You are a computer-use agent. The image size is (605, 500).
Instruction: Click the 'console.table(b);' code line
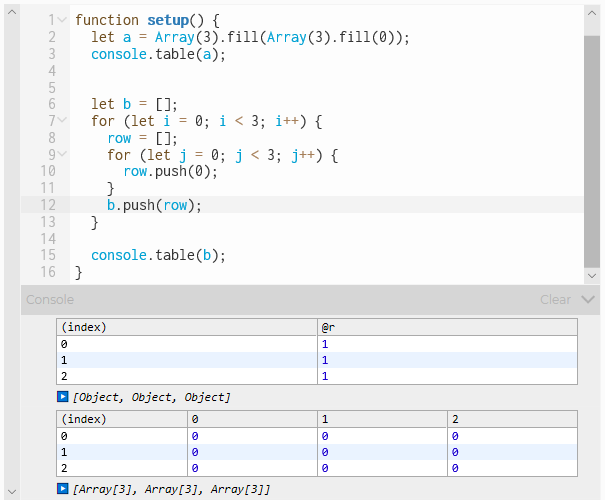tap(158, 255)
